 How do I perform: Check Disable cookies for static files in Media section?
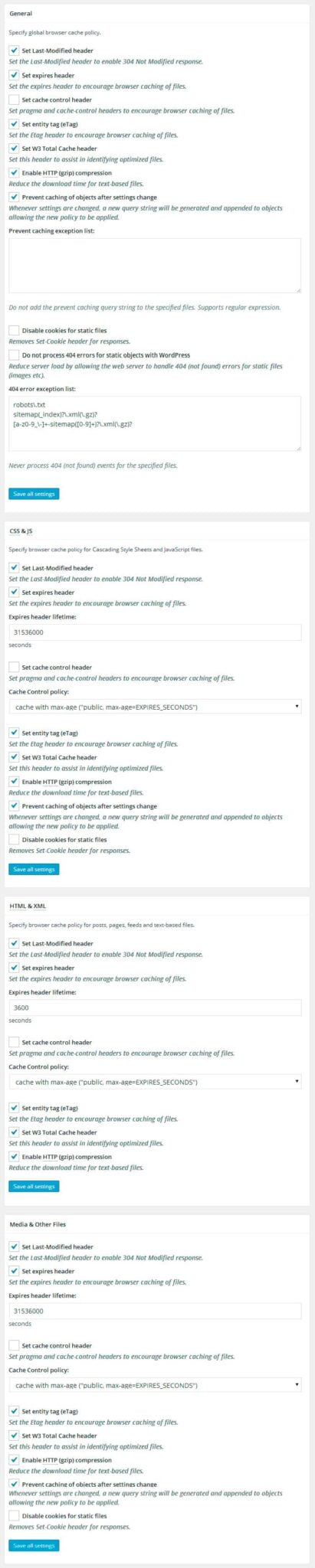[14, 1515]
